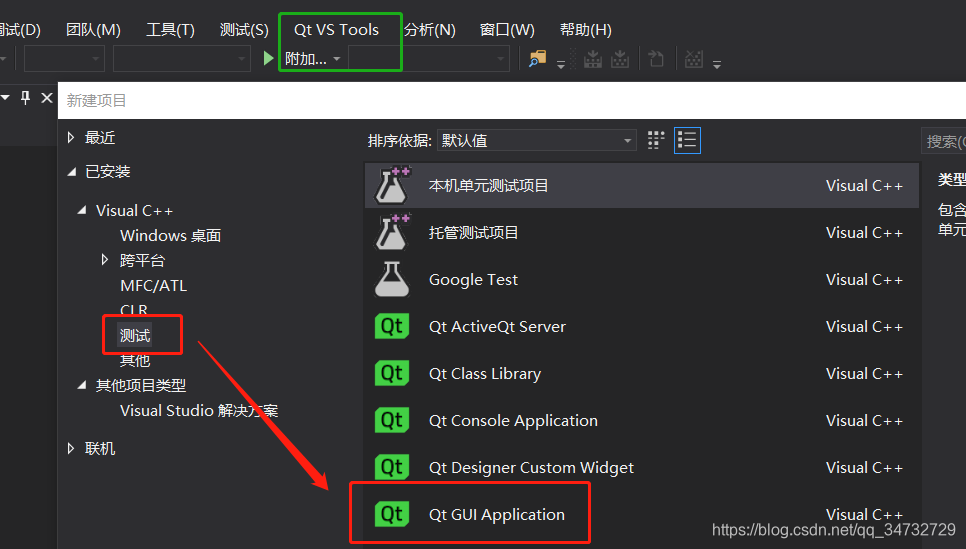Open the 测试(S) menu

pyautogui.click(x=244, y=30)
